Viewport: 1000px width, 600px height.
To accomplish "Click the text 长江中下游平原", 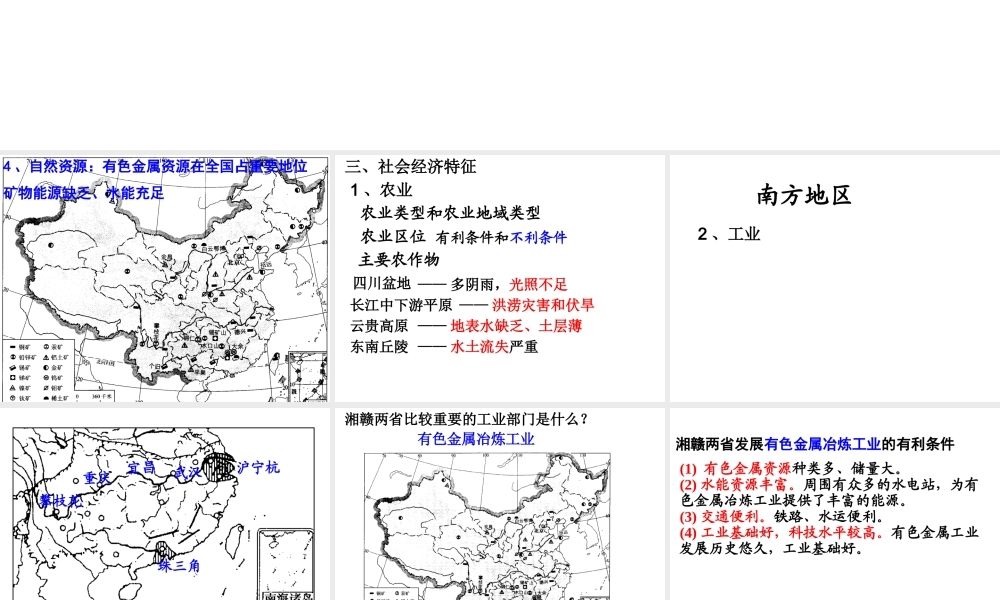I will tap(401, 305).
